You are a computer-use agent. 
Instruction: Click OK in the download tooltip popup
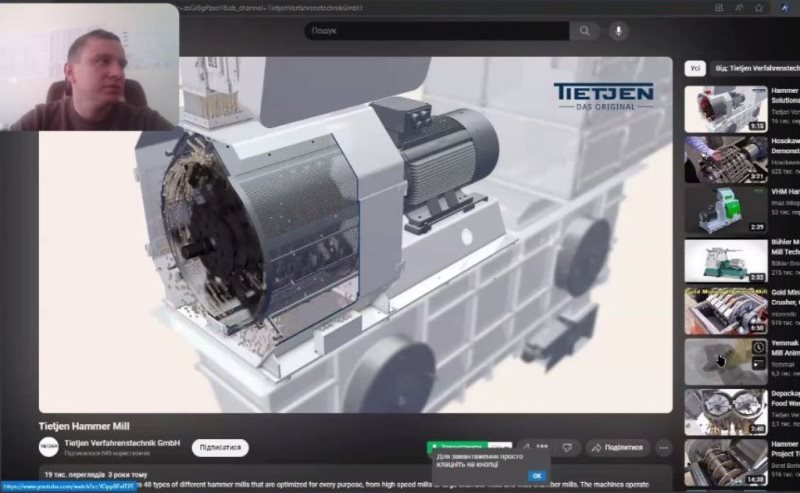tap(536, 476)
